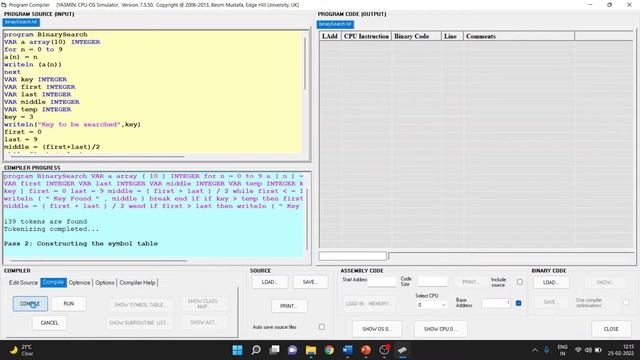Uncheck the Base Address checkbox
The width and height of the screenshot is (640, 360).
click(x=518, y=303)
